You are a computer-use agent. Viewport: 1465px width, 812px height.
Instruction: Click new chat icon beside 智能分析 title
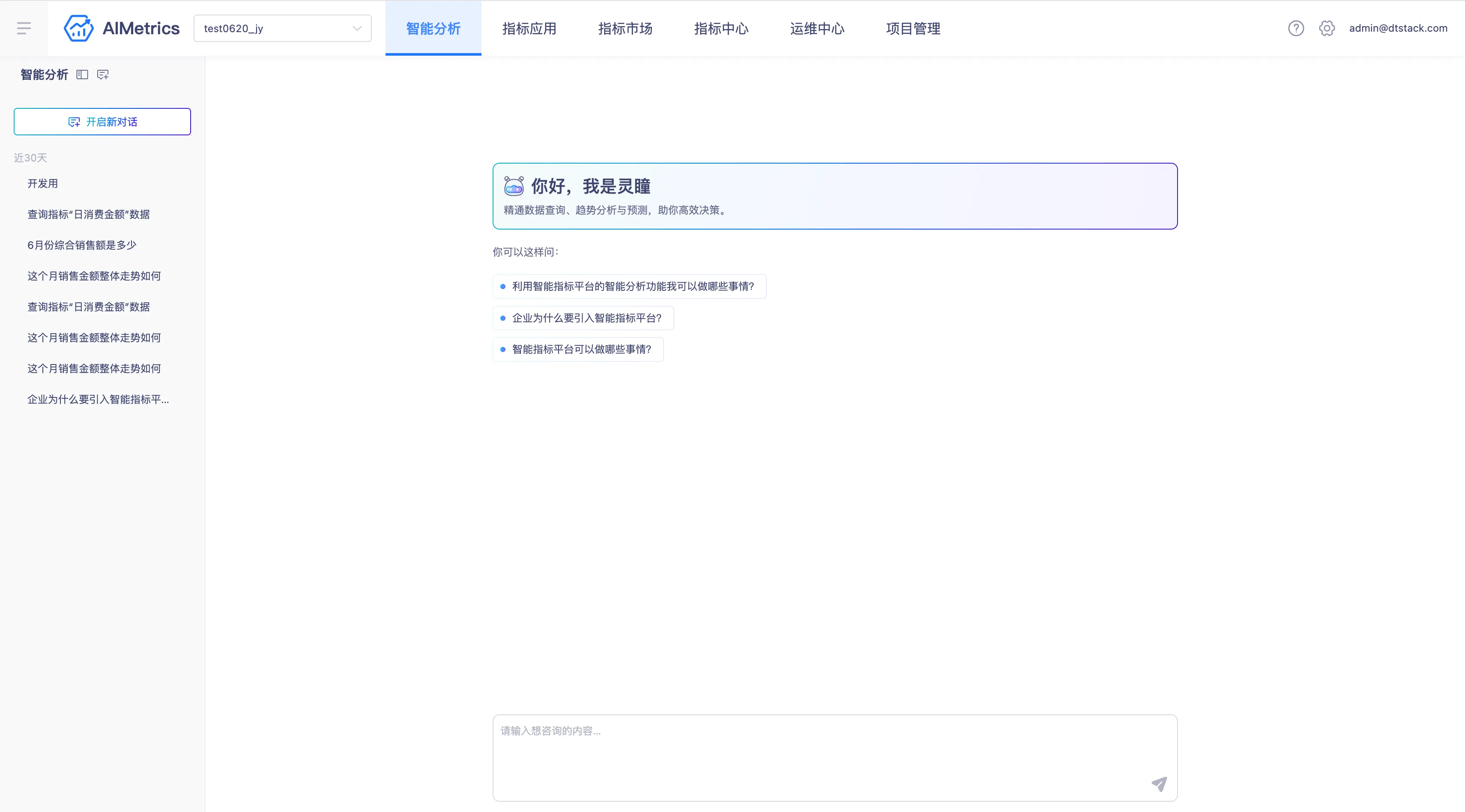click(x=103, y=75)
